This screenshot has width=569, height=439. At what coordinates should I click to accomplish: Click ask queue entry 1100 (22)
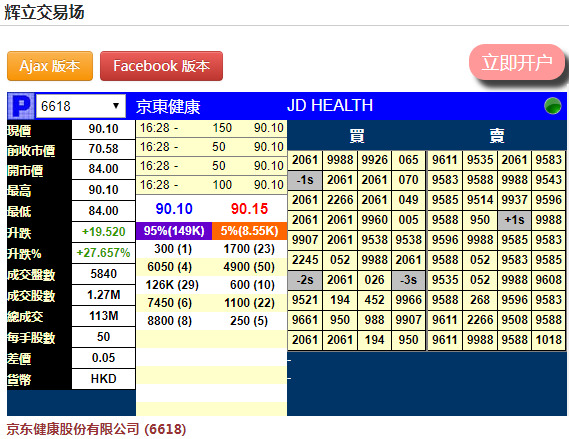tap(249, 303)
